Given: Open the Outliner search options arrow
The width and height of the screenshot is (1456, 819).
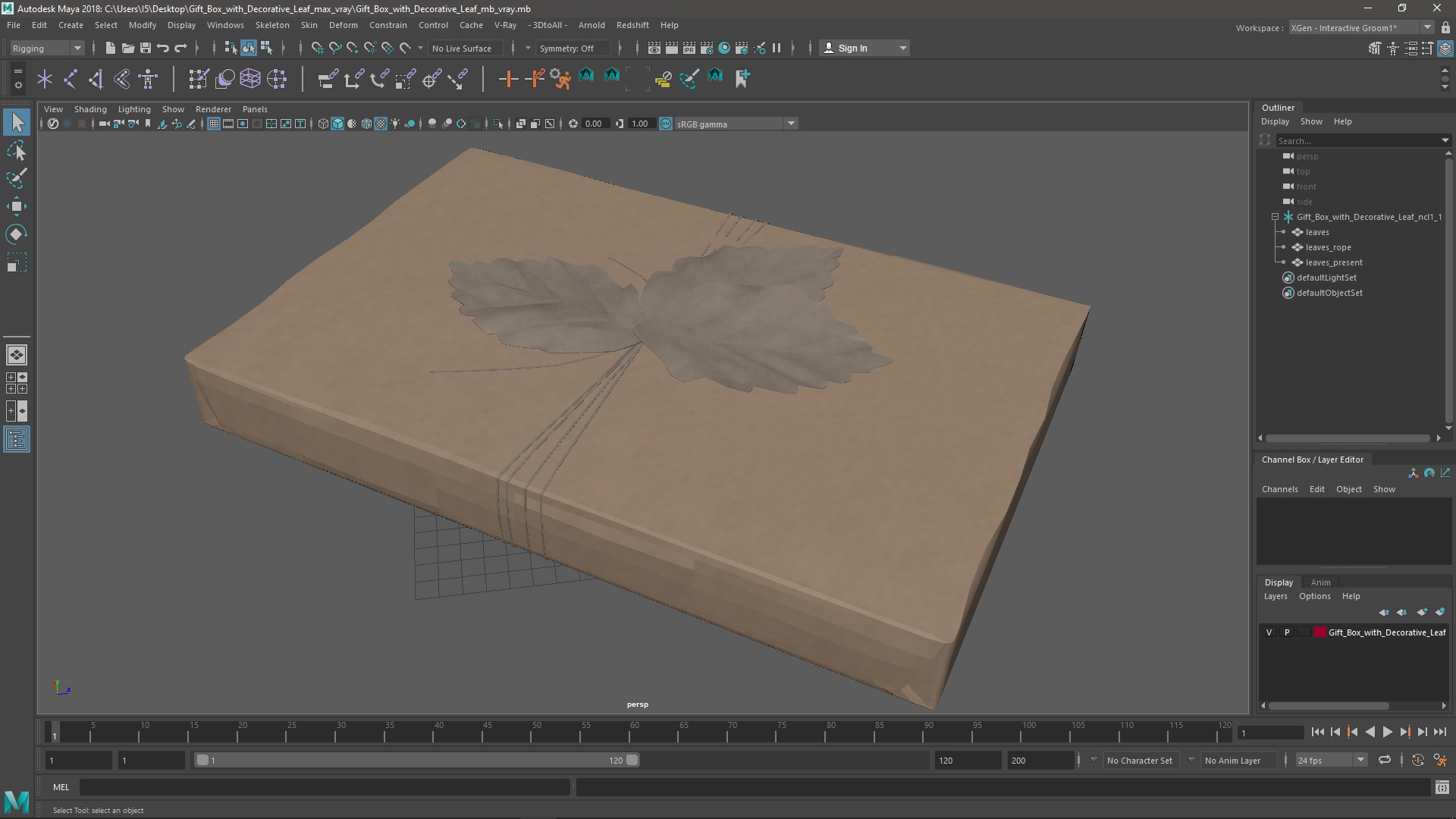Looking at the screenshot, I should 1445,140.
